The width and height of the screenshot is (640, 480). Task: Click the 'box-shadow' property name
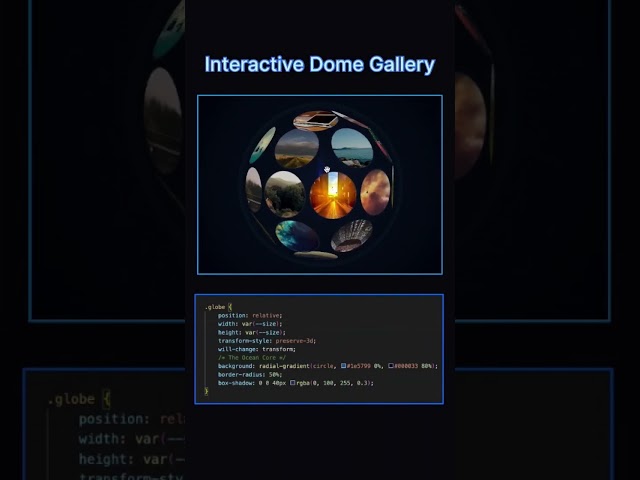coord(235,383)
